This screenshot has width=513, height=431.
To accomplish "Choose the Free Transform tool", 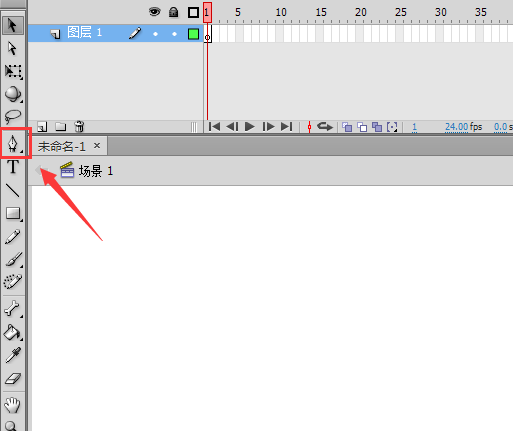I will pos(13,71).
